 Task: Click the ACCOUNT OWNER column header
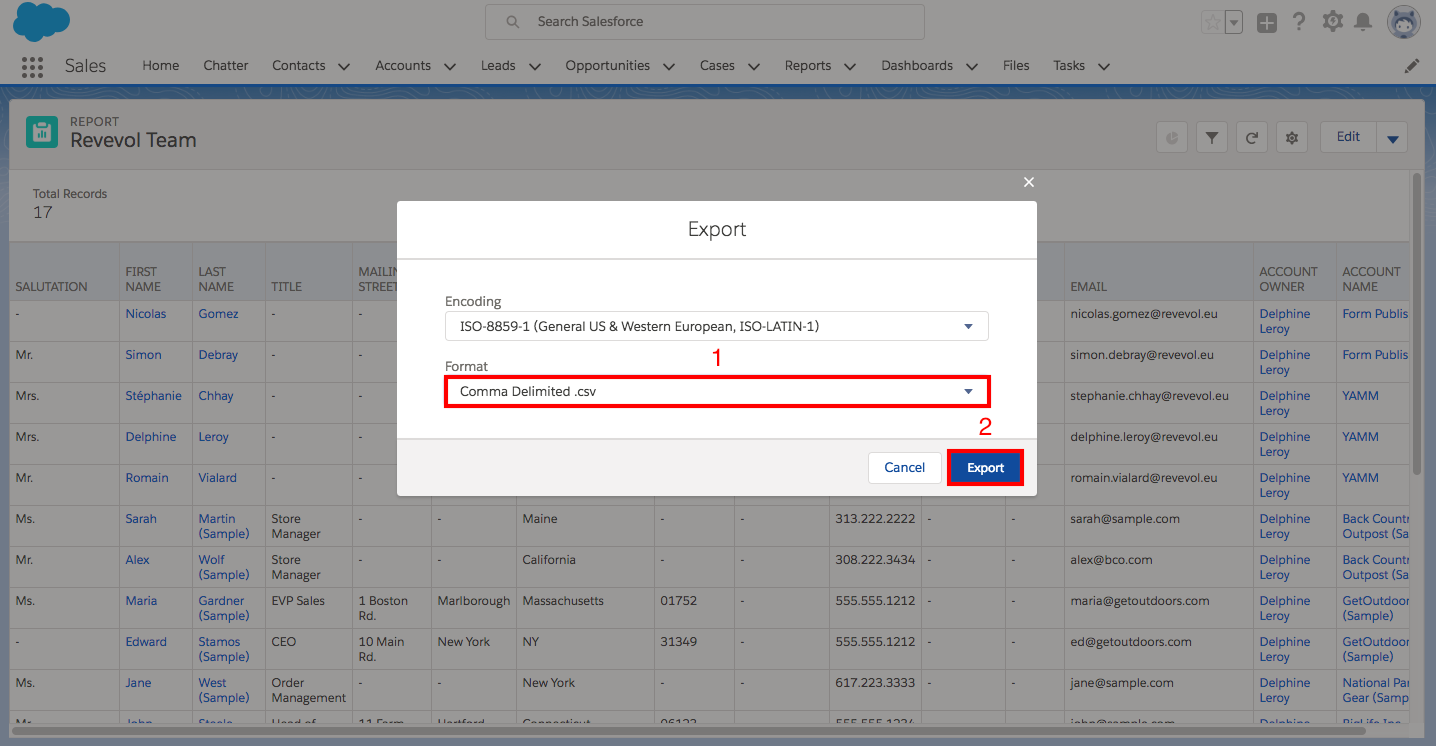pyautogui.click(x=1288, y=279)
